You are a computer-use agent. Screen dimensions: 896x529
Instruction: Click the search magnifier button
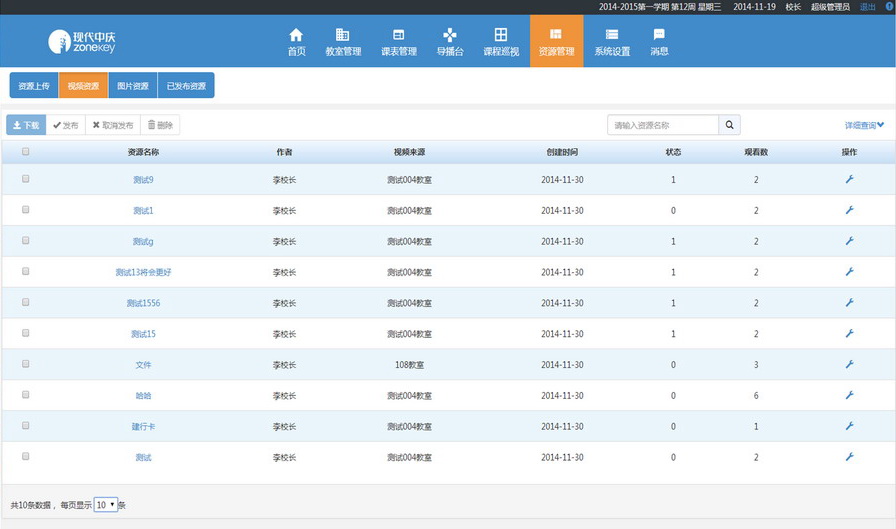[x=730, y=125]
